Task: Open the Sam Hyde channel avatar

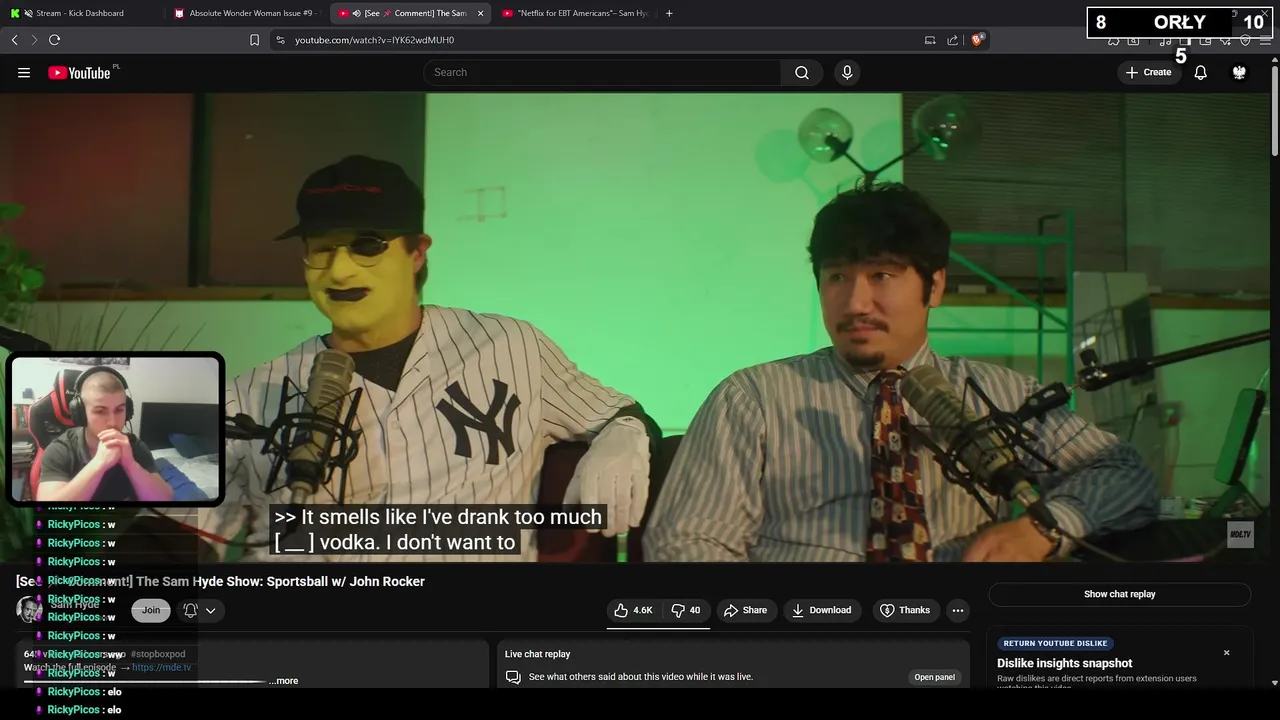Action: [29, 609]
